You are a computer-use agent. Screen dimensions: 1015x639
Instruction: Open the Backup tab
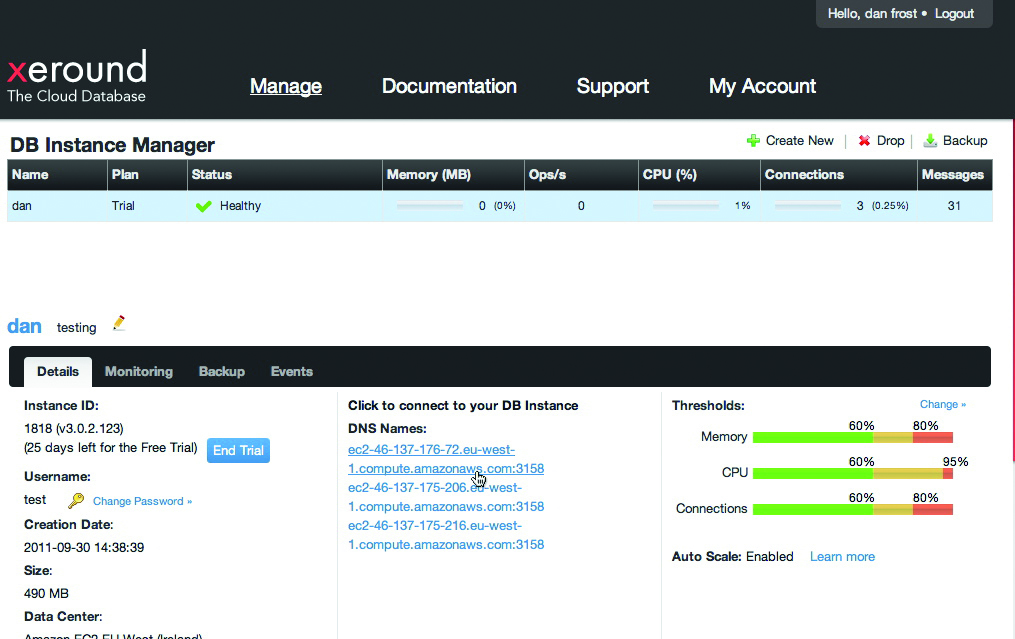[x=221, y=372]
